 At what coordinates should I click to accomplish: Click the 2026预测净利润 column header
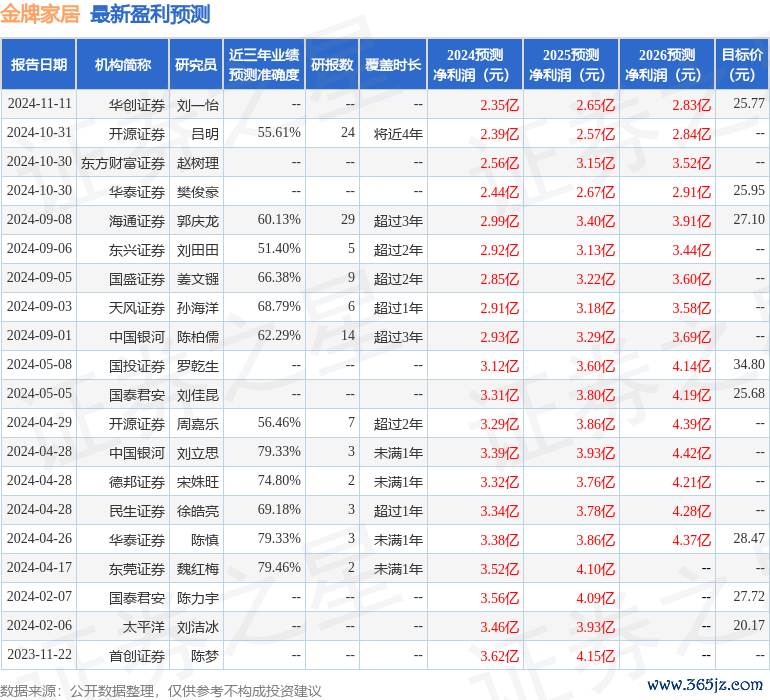667,65
